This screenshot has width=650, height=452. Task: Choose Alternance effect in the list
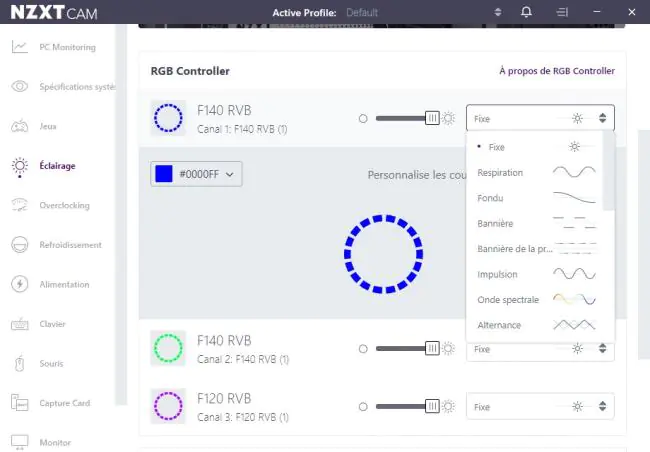(x=536, y=325)
